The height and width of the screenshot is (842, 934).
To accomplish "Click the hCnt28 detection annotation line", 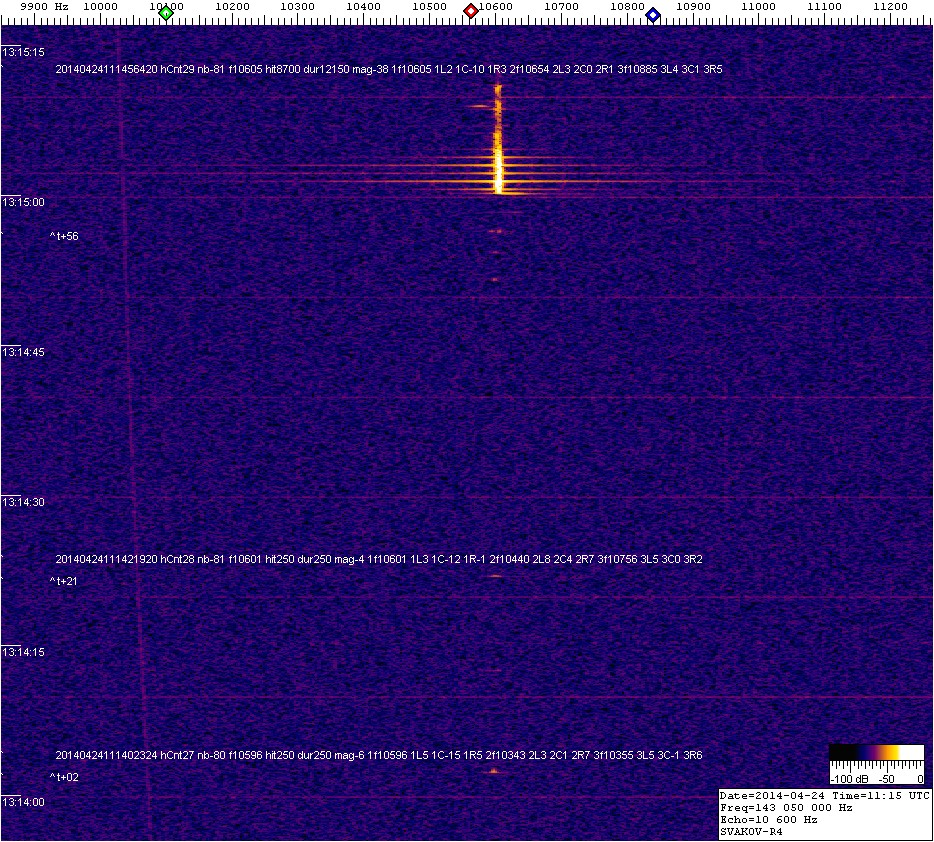I will pos(378,559).
